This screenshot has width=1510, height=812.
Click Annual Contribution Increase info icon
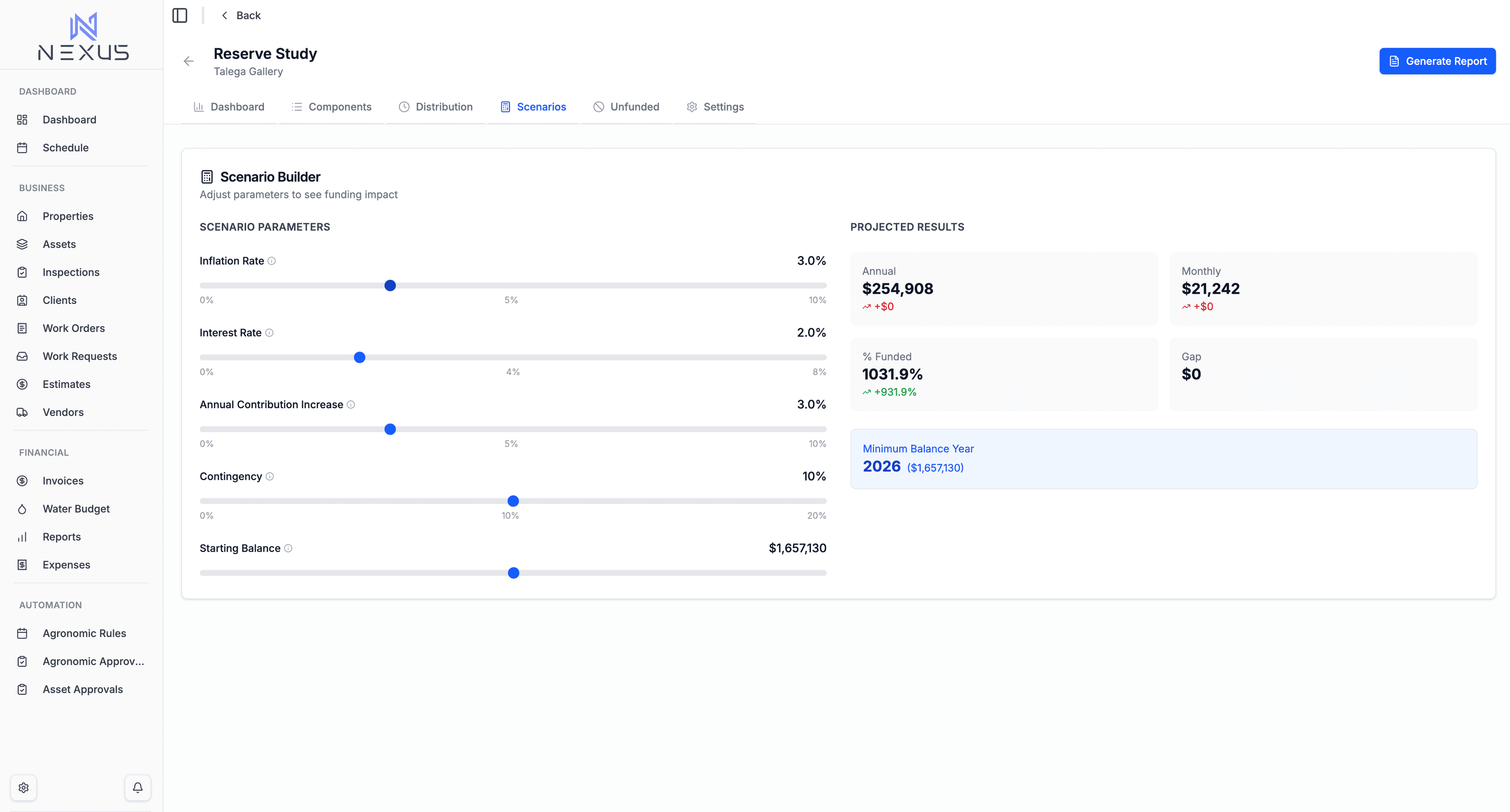coord(350,405)
